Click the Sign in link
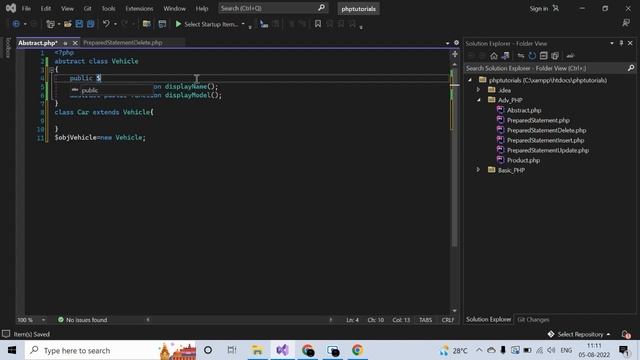640x360 pixels. tap(539, 8)
